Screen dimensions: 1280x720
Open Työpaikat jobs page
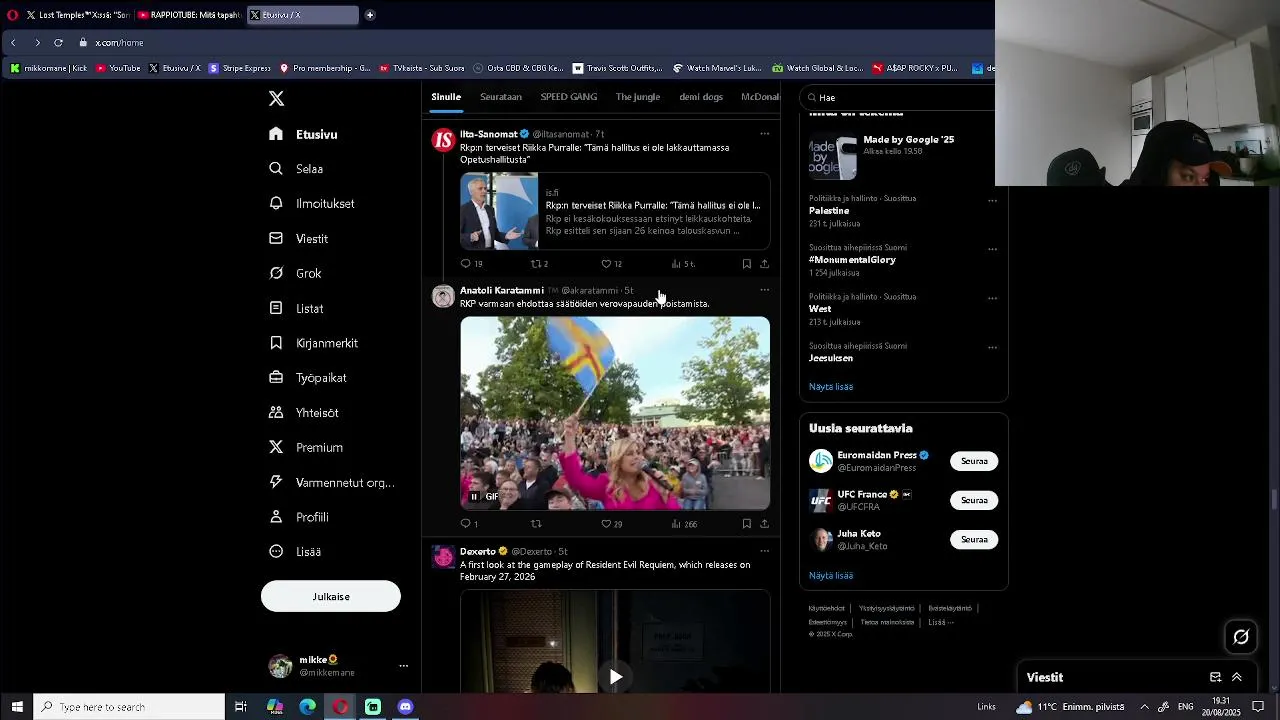pyautogui.click(x=308, y=378)
